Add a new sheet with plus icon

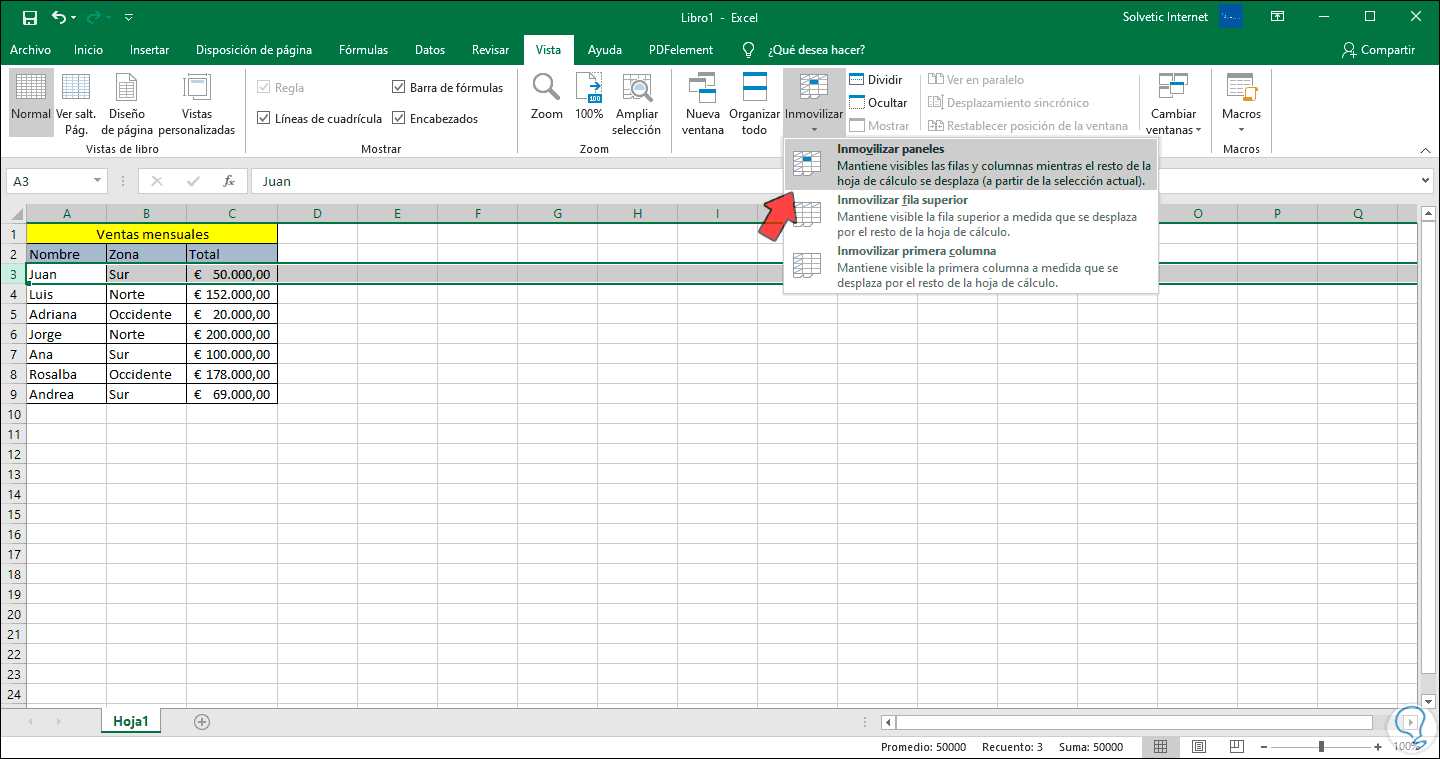[x=202, y=721]
